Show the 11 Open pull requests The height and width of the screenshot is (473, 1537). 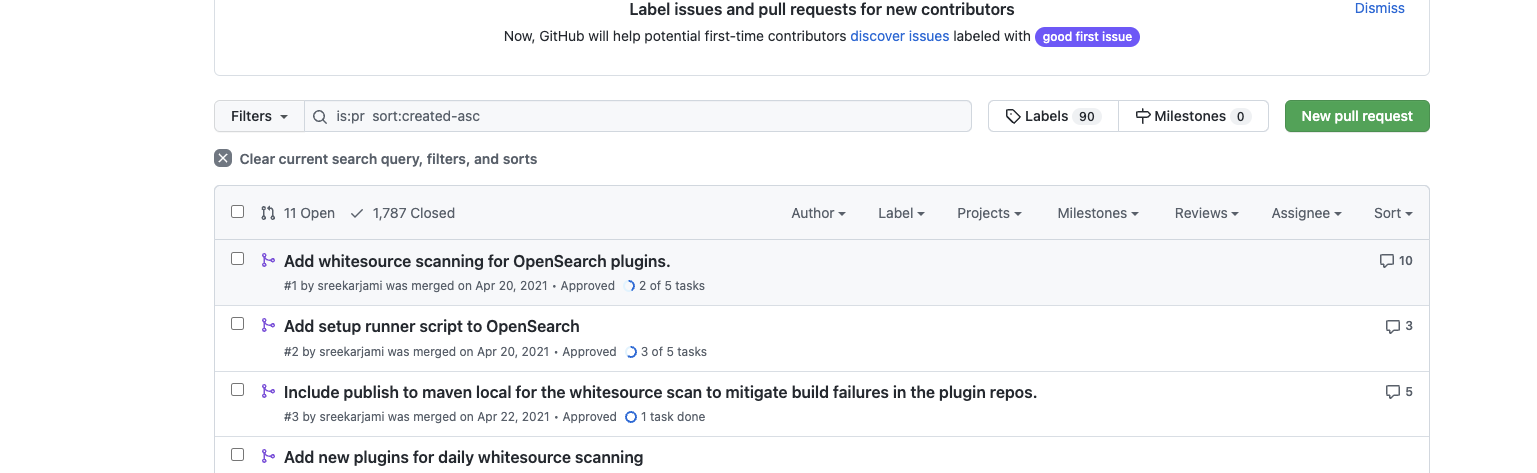(x=298, y=213)
